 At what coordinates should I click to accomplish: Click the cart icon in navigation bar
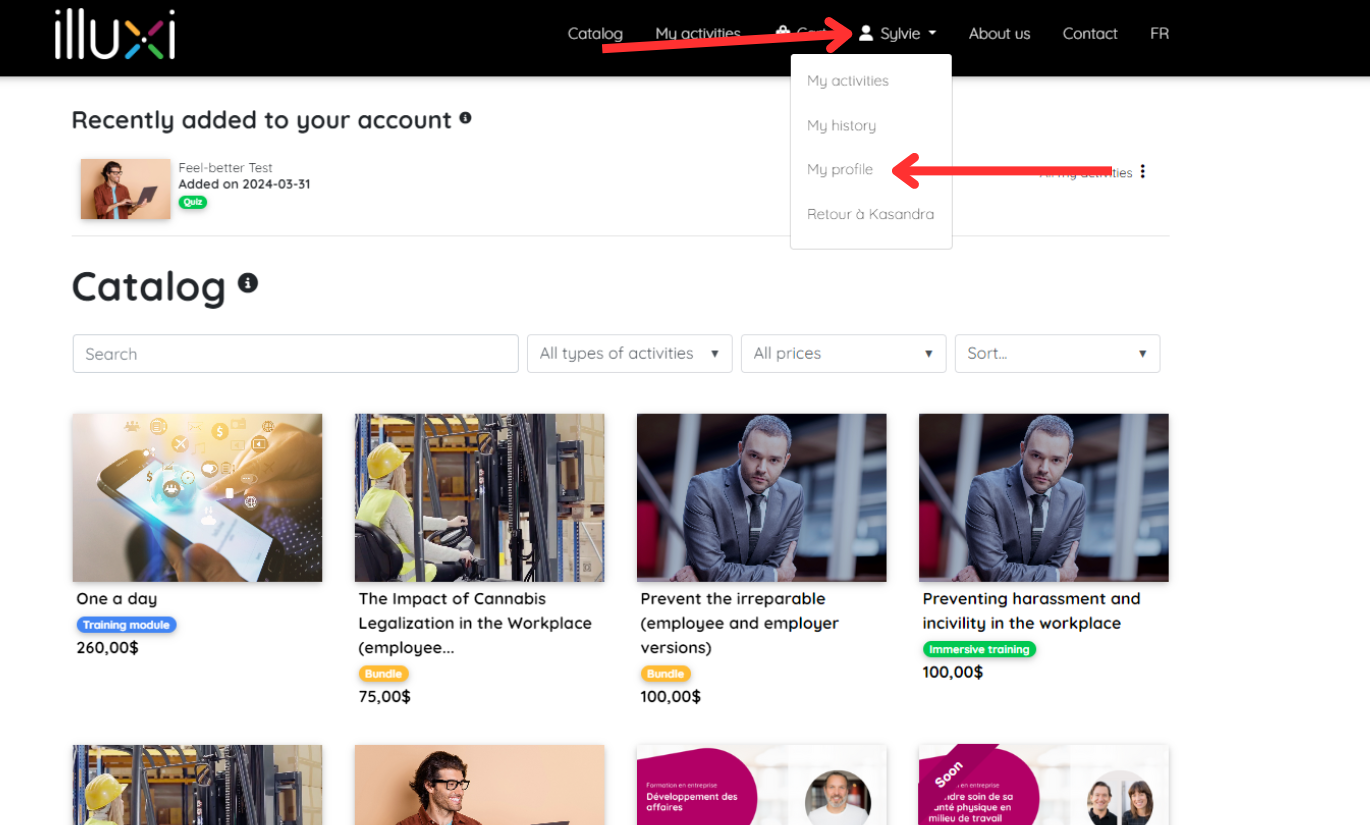click(783, 33)
